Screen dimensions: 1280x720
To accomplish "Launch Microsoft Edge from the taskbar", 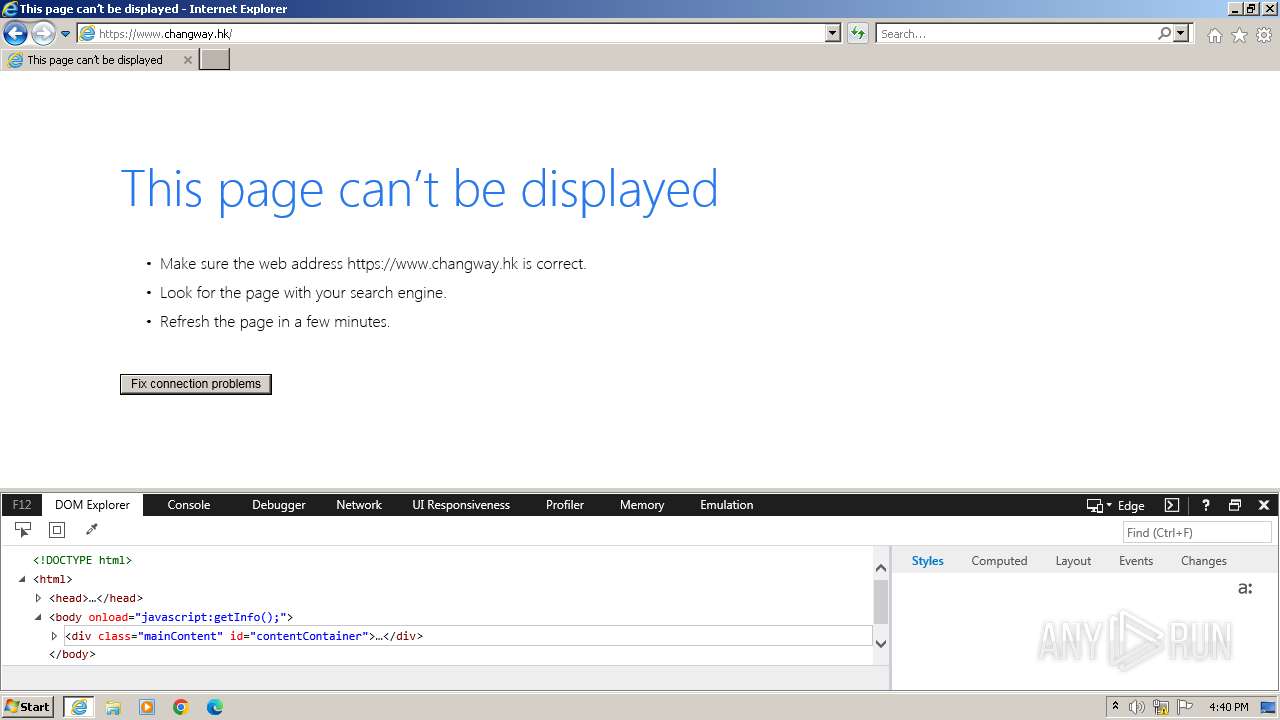I will click(x=215, y=707).
